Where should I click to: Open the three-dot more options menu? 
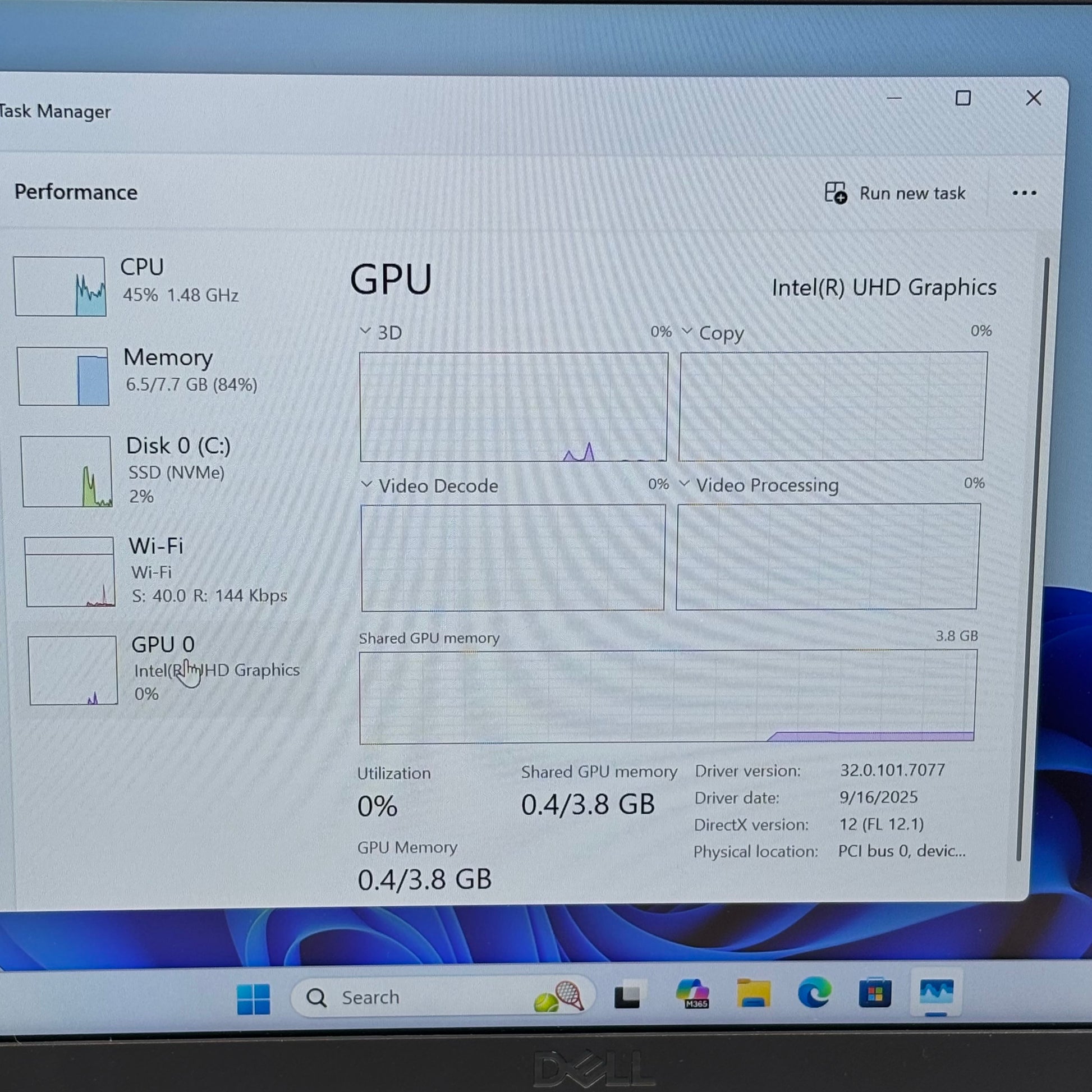pyautogui.click(x=1024, y=193)
